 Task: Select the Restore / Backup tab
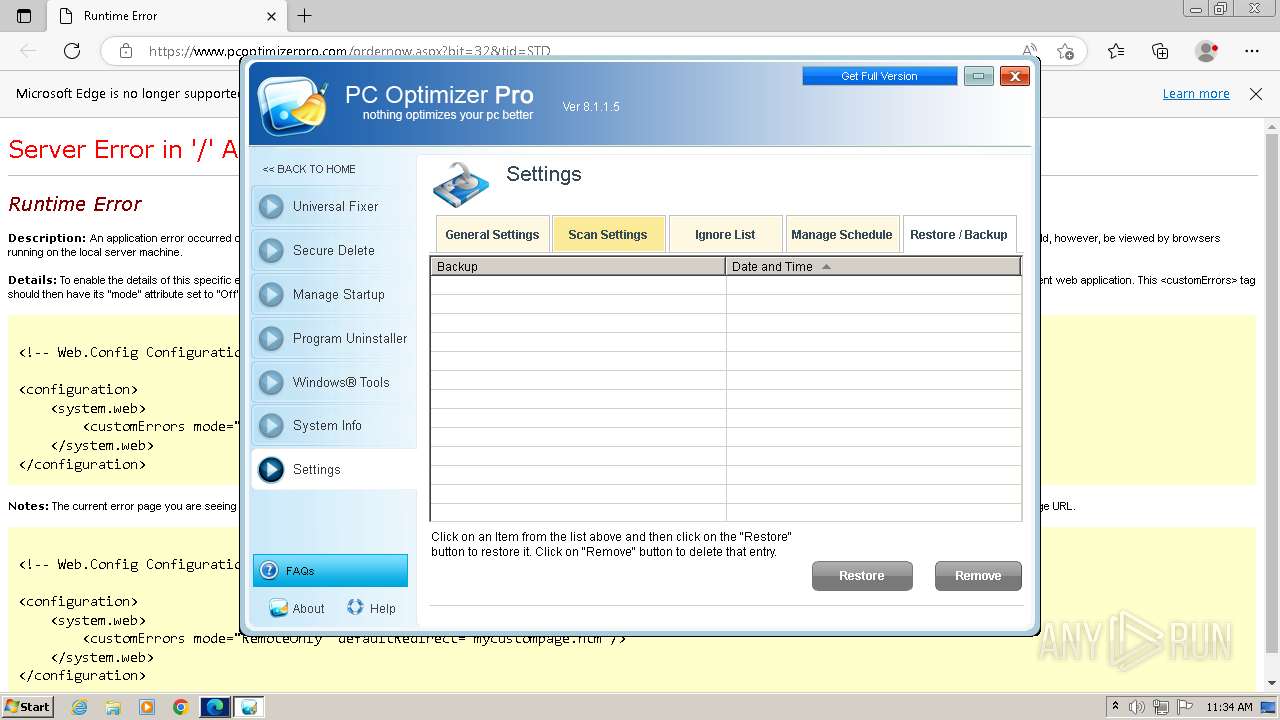(959, 234)
